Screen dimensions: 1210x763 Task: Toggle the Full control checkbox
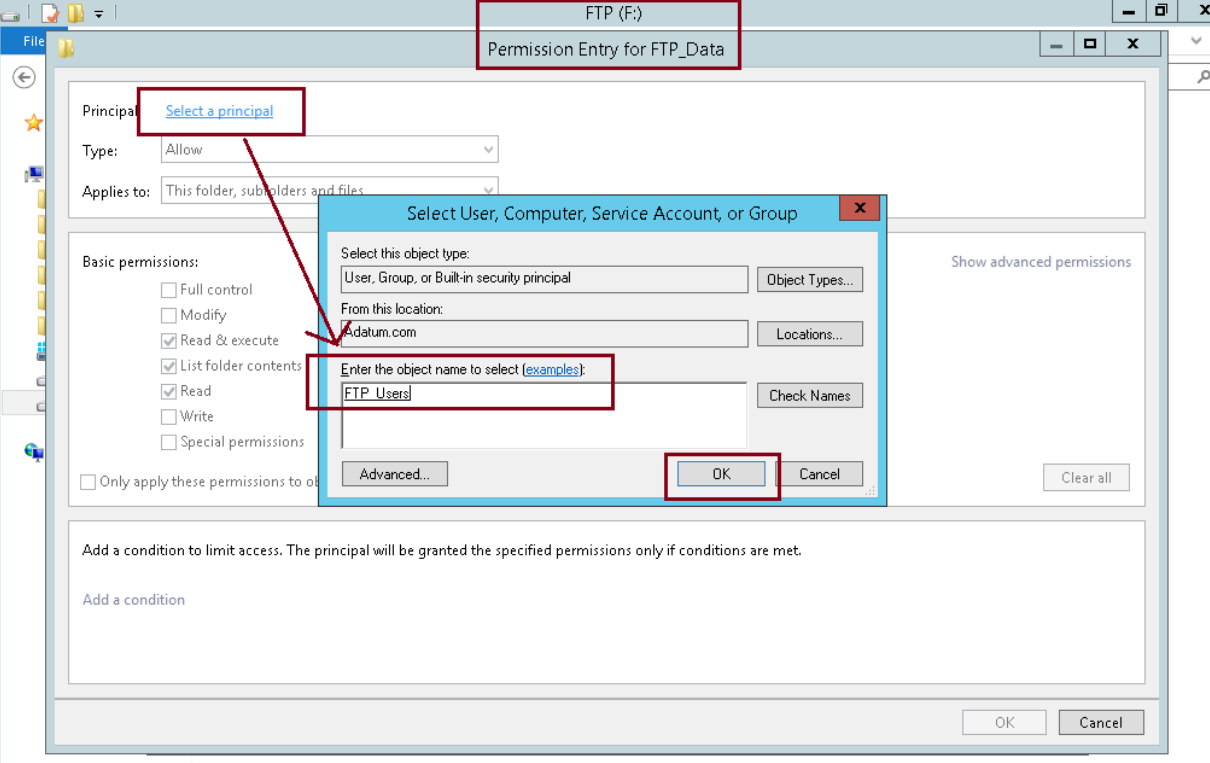tap(168, 290)
